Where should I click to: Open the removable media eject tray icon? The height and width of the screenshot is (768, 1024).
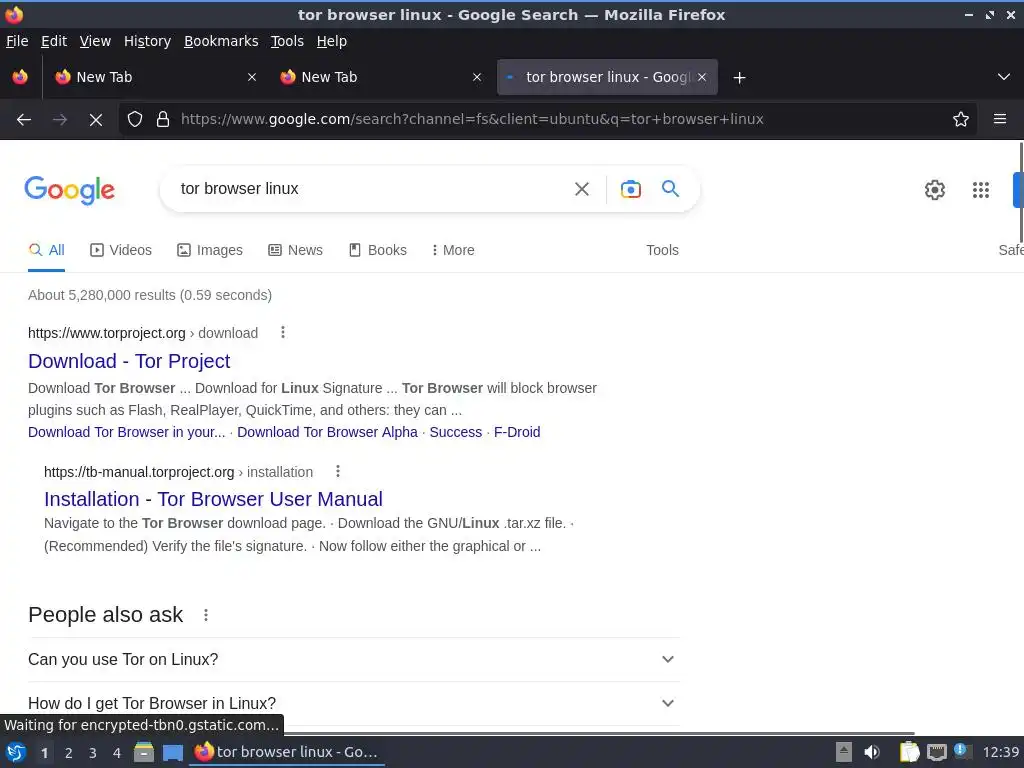843,752
